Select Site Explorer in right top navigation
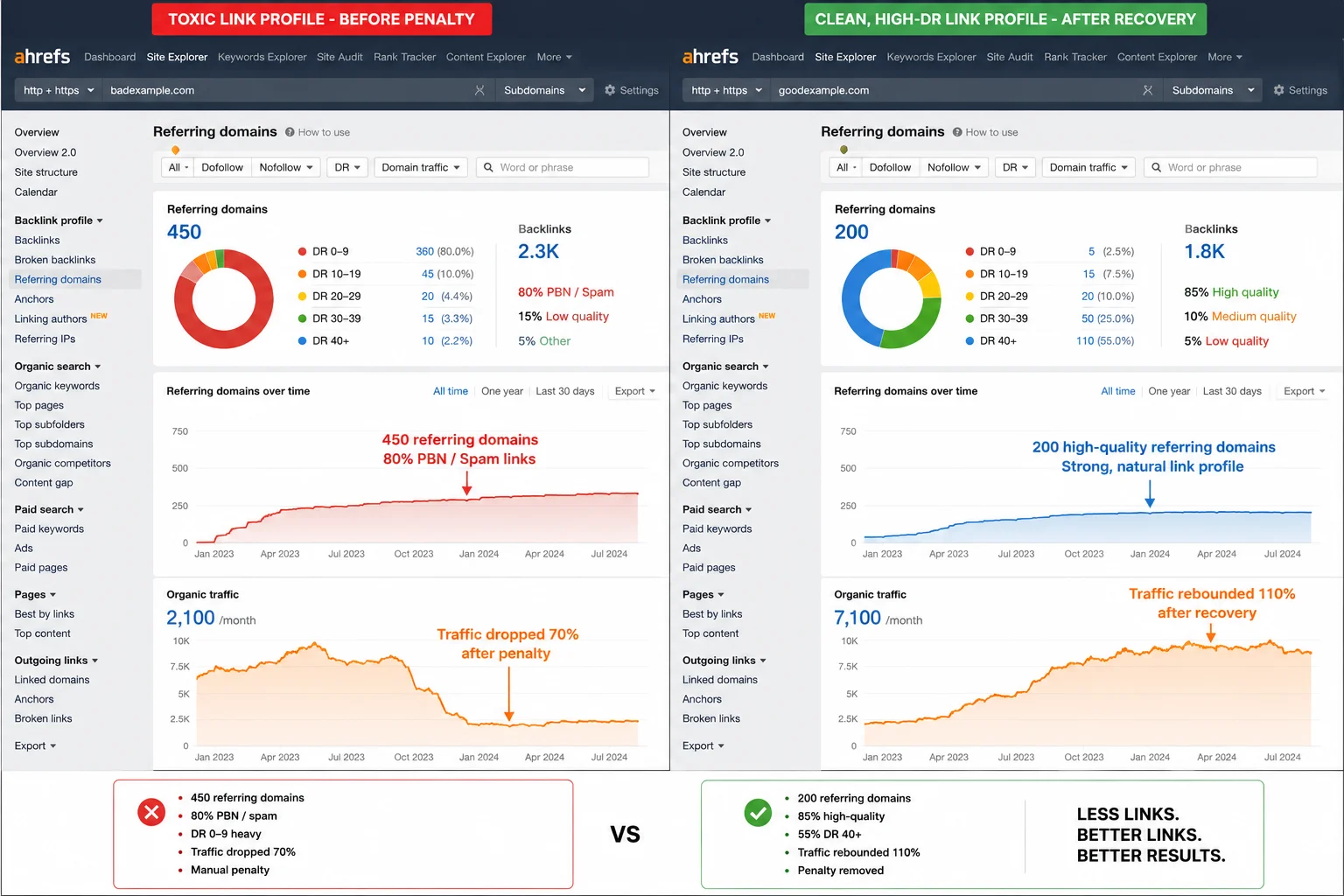1344x896 pixels. pos(845,57)
